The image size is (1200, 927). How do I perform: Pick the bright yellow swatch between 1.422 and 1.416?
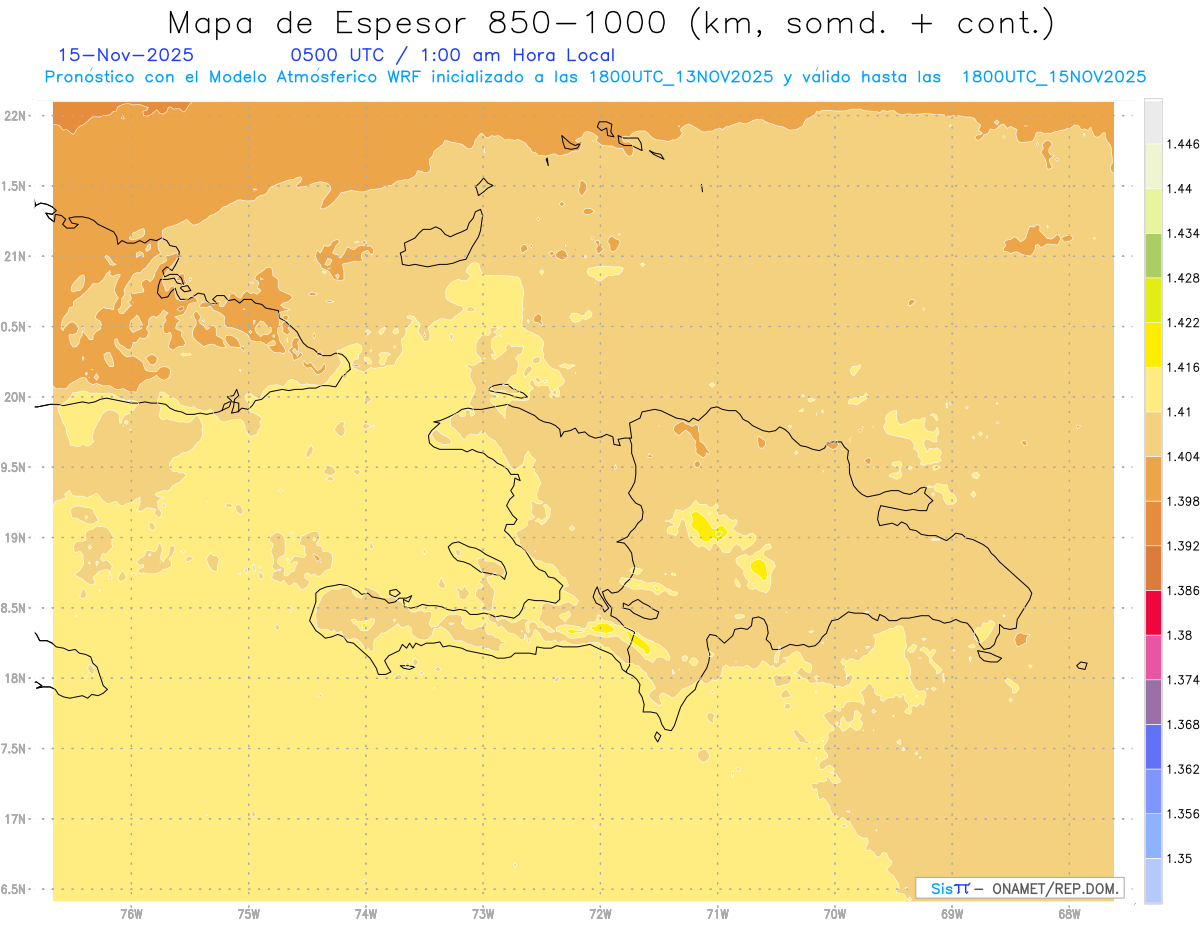point(1153,345)
